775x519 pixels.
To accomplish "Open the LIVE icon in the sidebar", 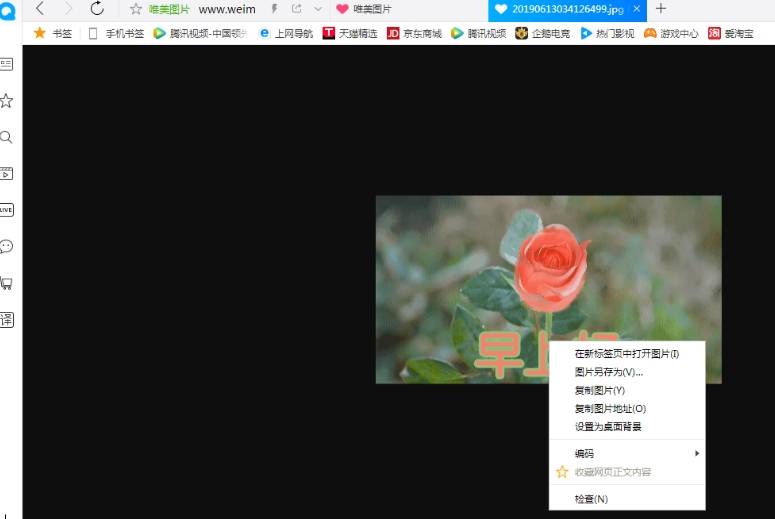I will pyautogui.click(x=7, y=210).
